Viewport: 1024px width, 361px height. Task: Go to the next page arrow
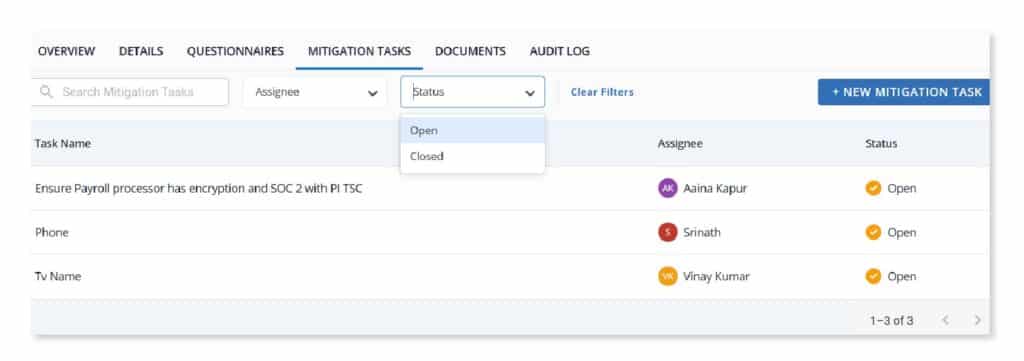point(978,321)
